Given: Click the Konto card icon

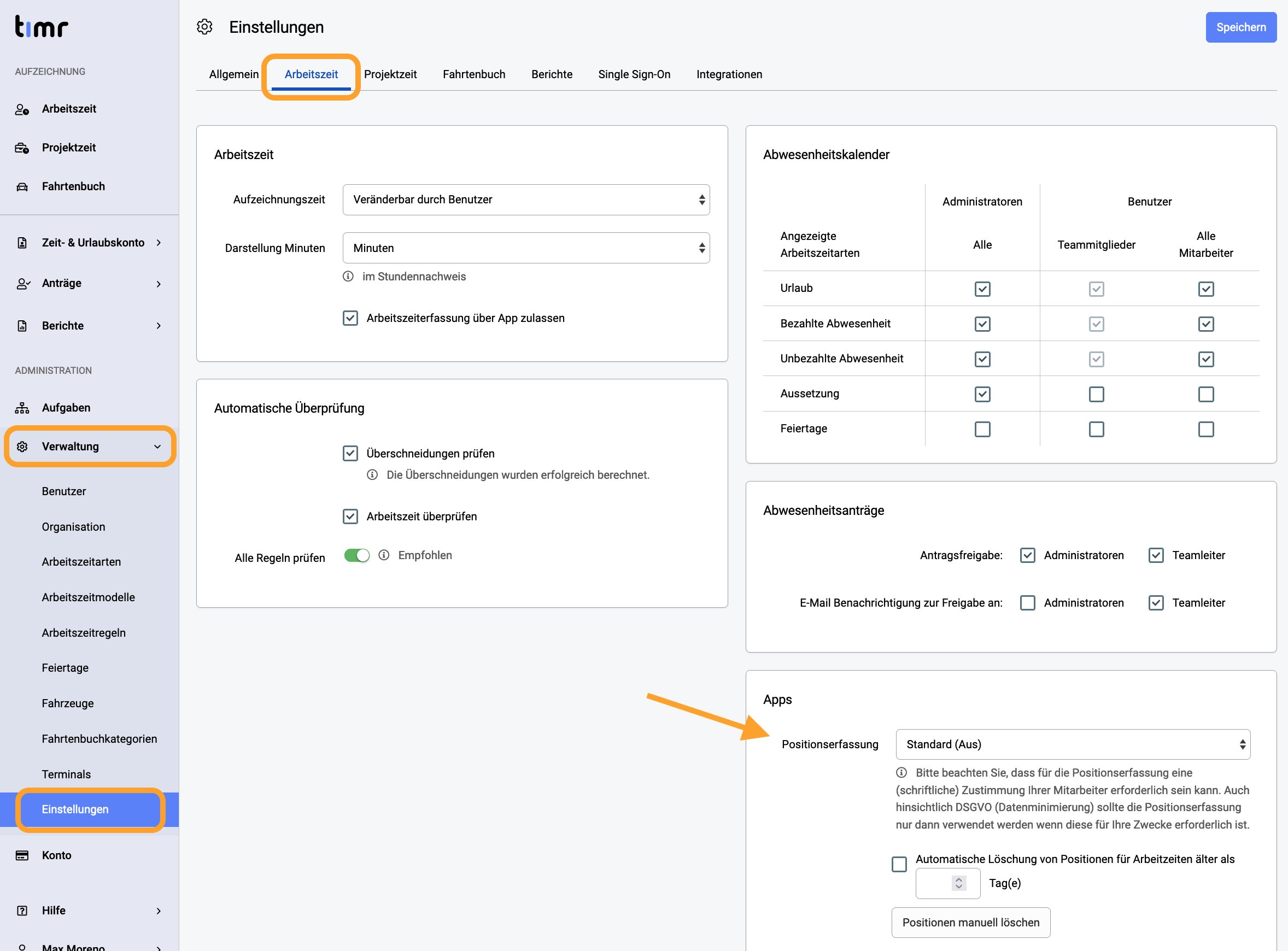Looking at the screenshot, I should pyautogui.click(x=22, y=855).
